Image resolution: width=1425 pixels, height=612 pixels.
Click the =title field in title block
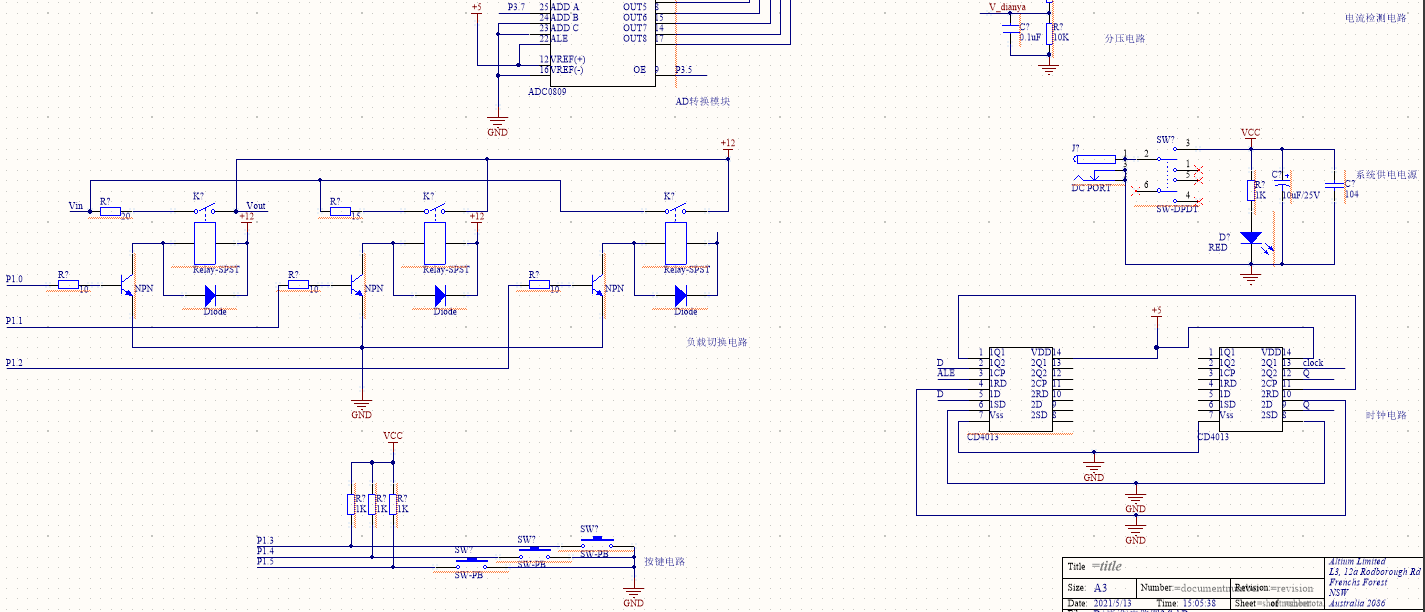[1107, 567]
